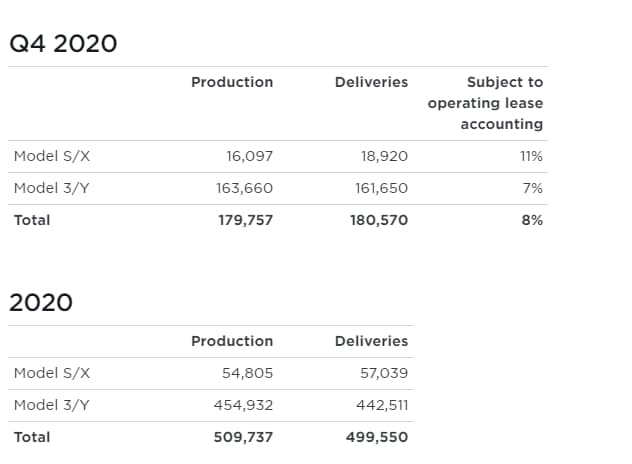Image resolution: width=632 pixels, height=464 pixels.
Task: Click the full-year Model 3/Y deliveries value 442,511
Action: (383, 405)
